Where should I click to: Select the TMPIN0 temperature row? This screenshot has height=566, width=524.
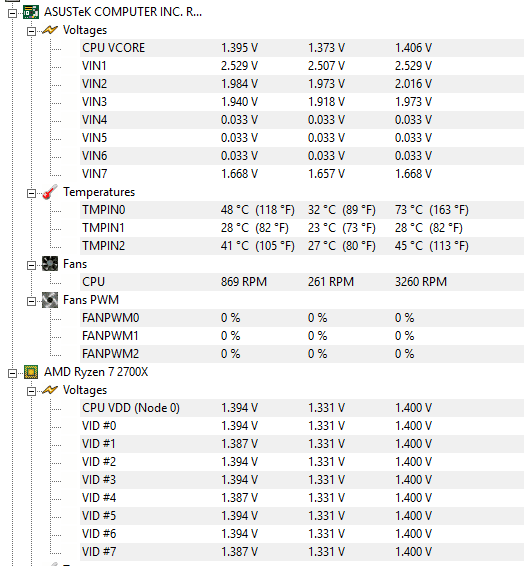pyautogui.click(x=302, y=210)
